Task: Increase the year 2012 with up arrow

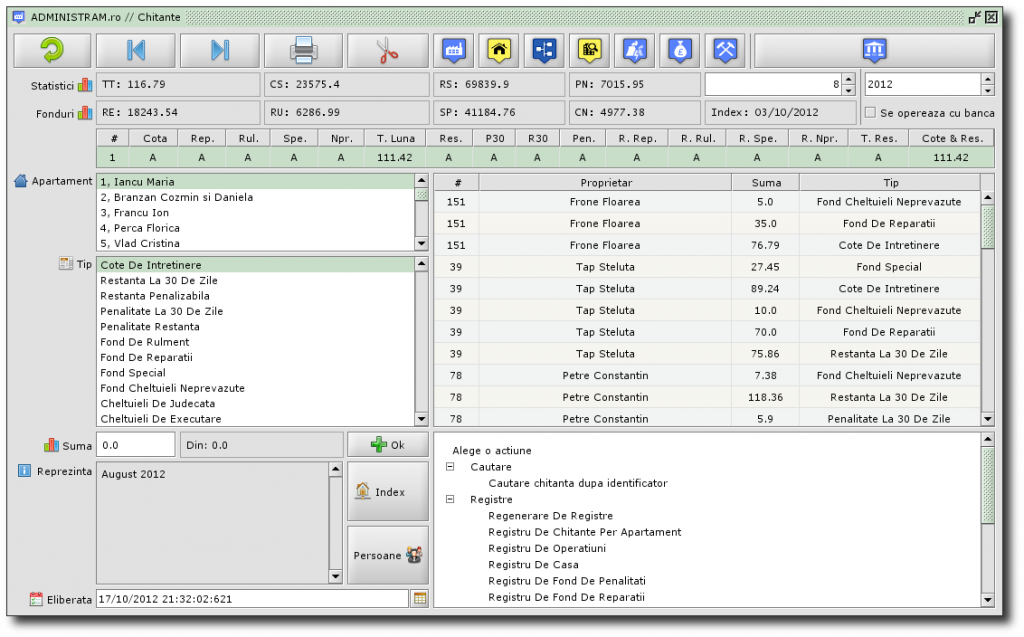Action: [987, 79]
